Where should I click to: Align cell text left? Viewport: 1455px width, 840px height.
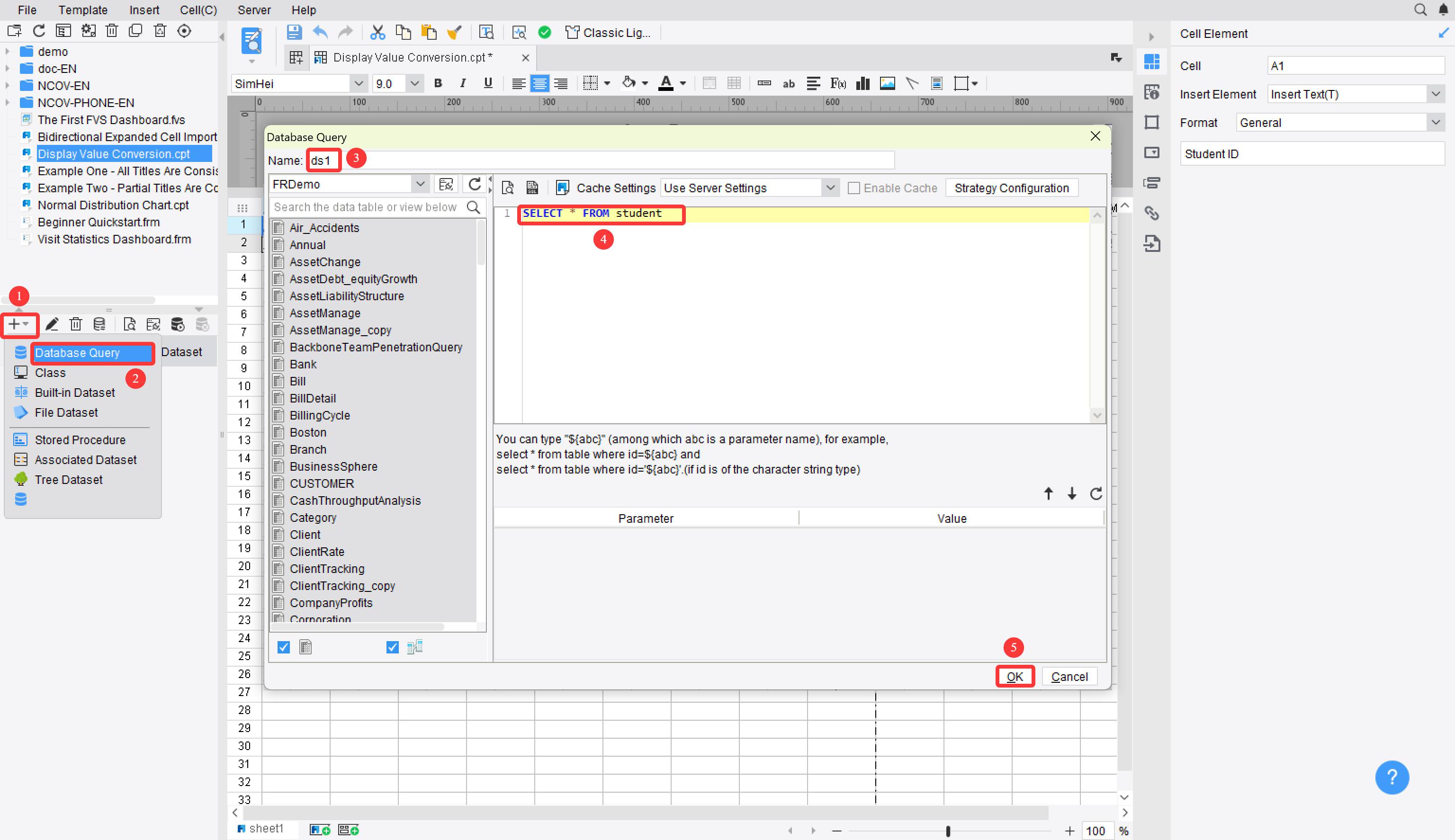point(518,84)
